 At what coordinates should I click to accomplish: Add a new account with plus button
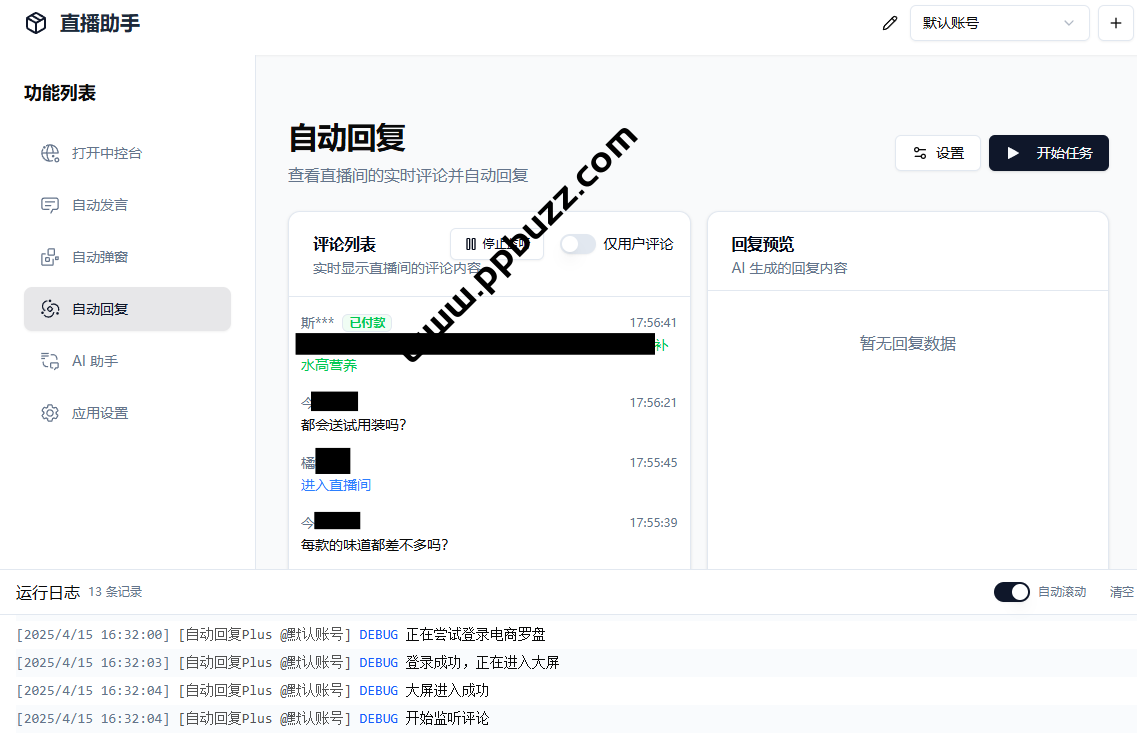point(1115,23)
